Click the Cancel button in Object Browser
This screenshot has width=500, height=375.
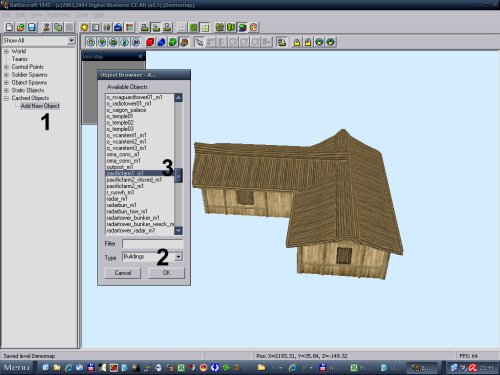coord(123,273)
